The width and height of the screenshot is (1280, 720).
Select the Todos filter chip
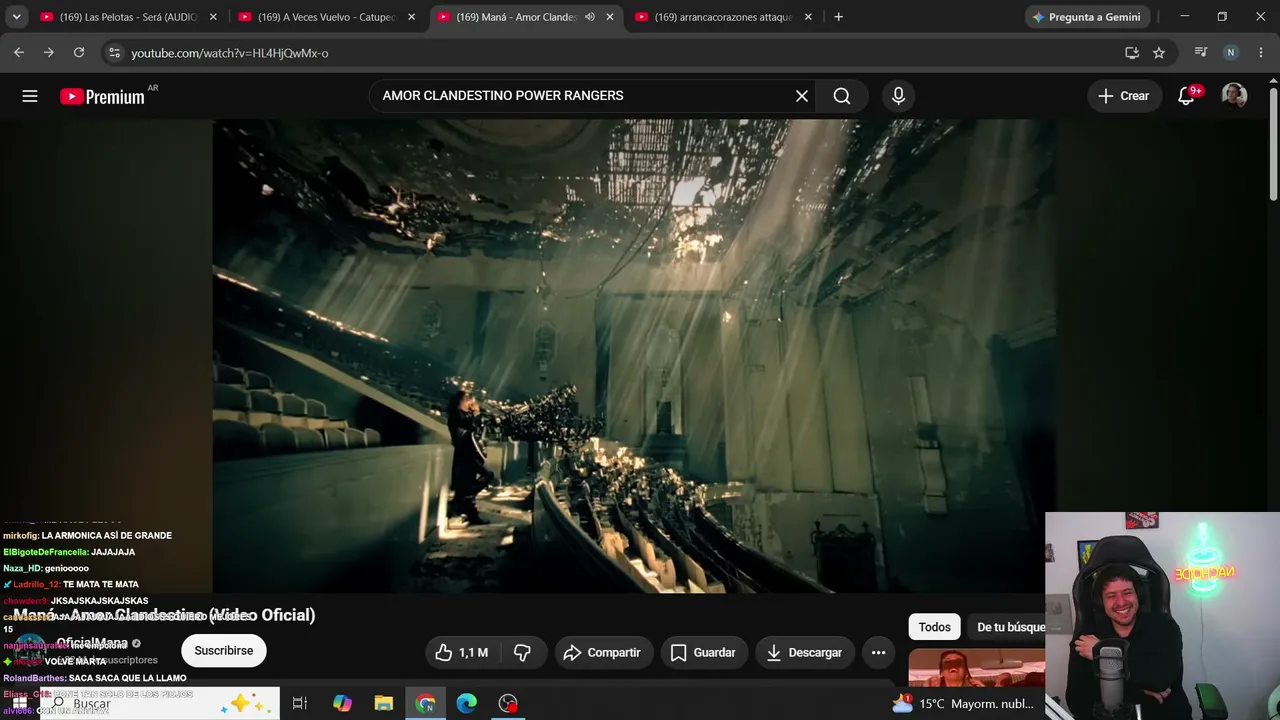point(935,627)
